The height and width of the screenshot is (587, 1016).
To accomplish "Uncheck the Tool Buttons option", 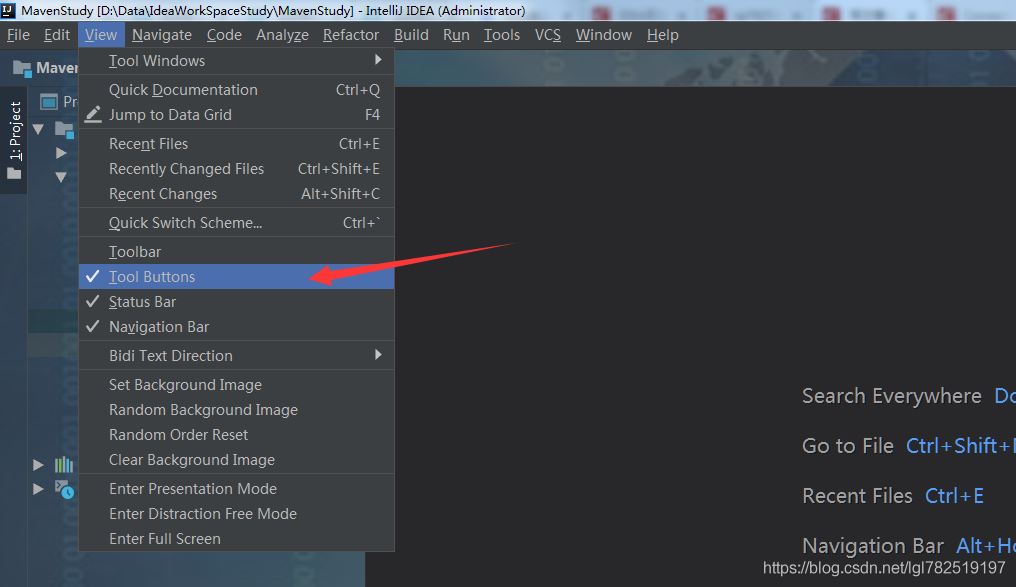I will [237, 277].
